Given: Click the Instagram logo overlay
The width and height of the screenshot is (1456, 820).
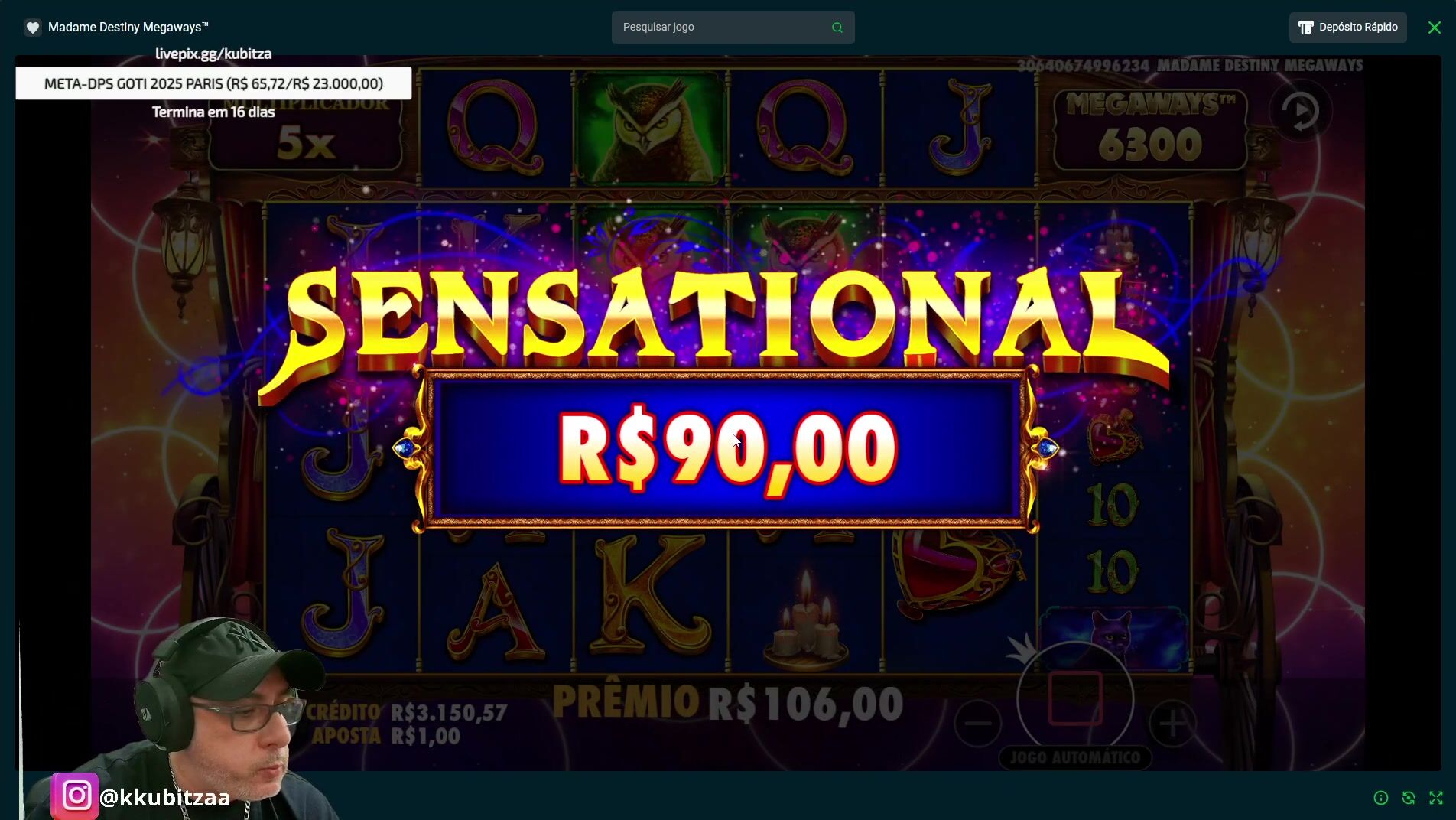Looking at the screenshot, I should pyautogui.click(x=75, y=796).
